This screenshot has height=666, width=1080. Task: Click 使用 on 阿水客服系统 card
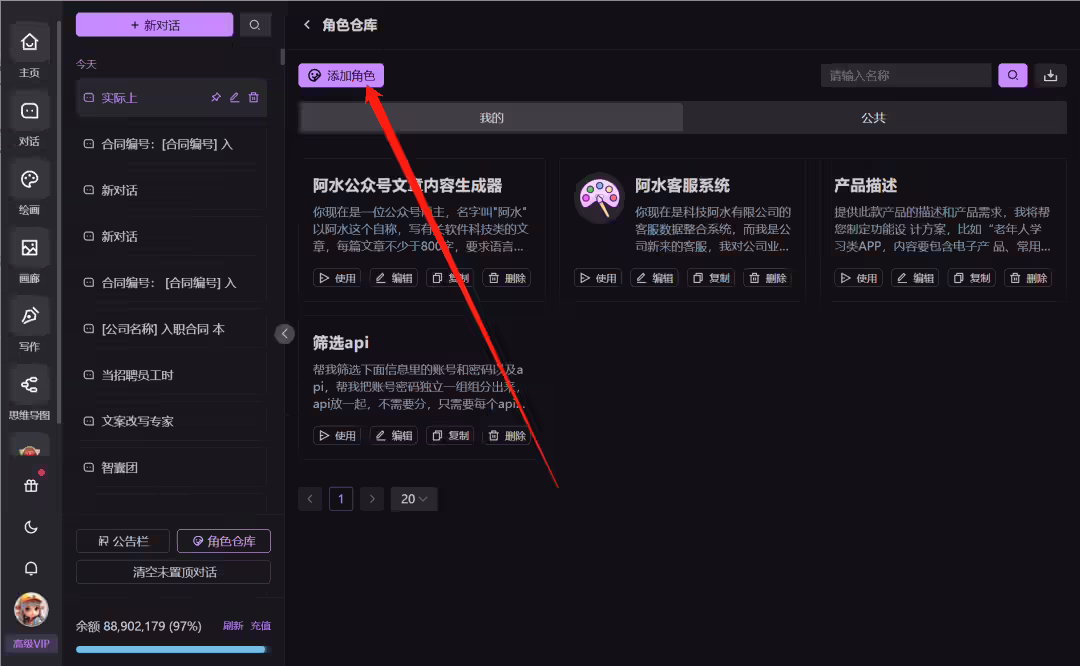[598, 278]
